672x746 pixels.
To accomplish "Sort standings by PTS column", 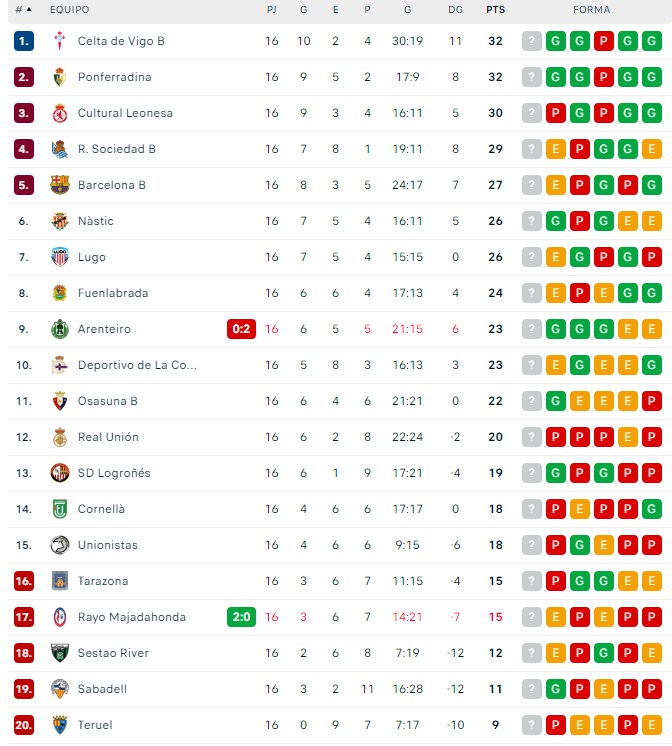I will tap(495, 10).
